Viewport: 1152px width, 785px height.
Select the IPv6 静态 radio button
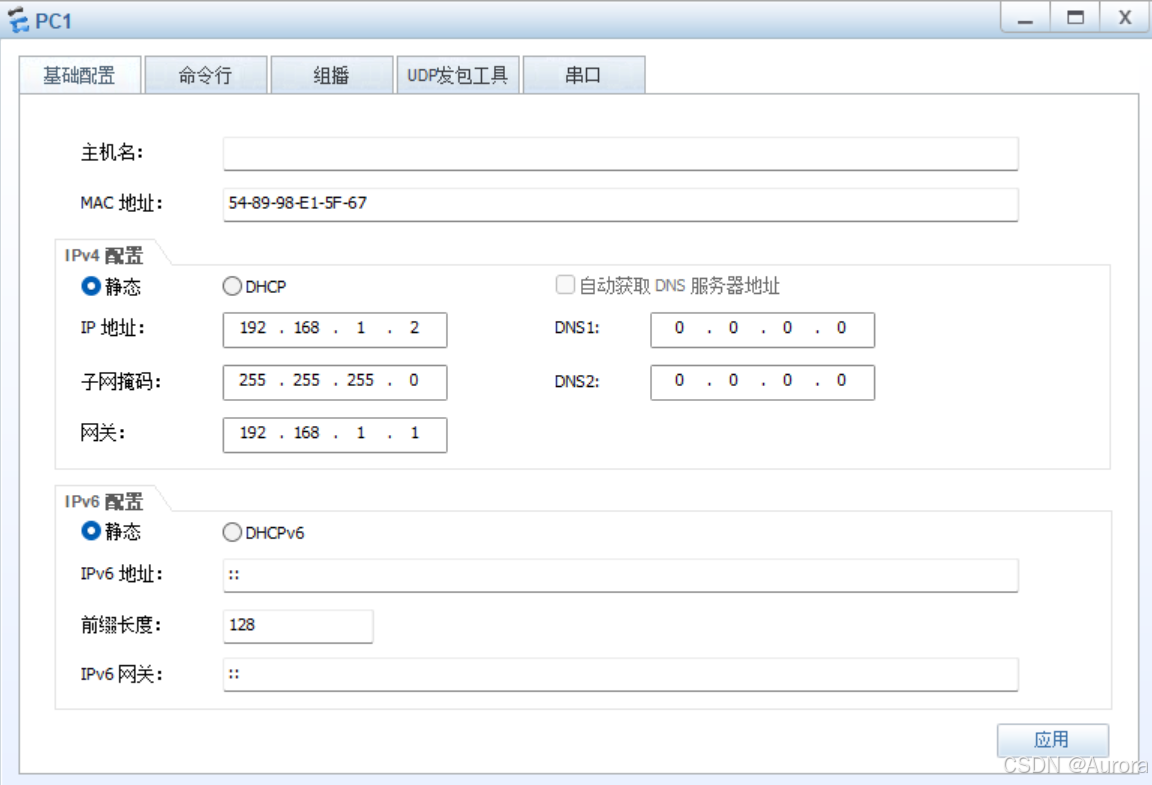[x=91, y=531]
